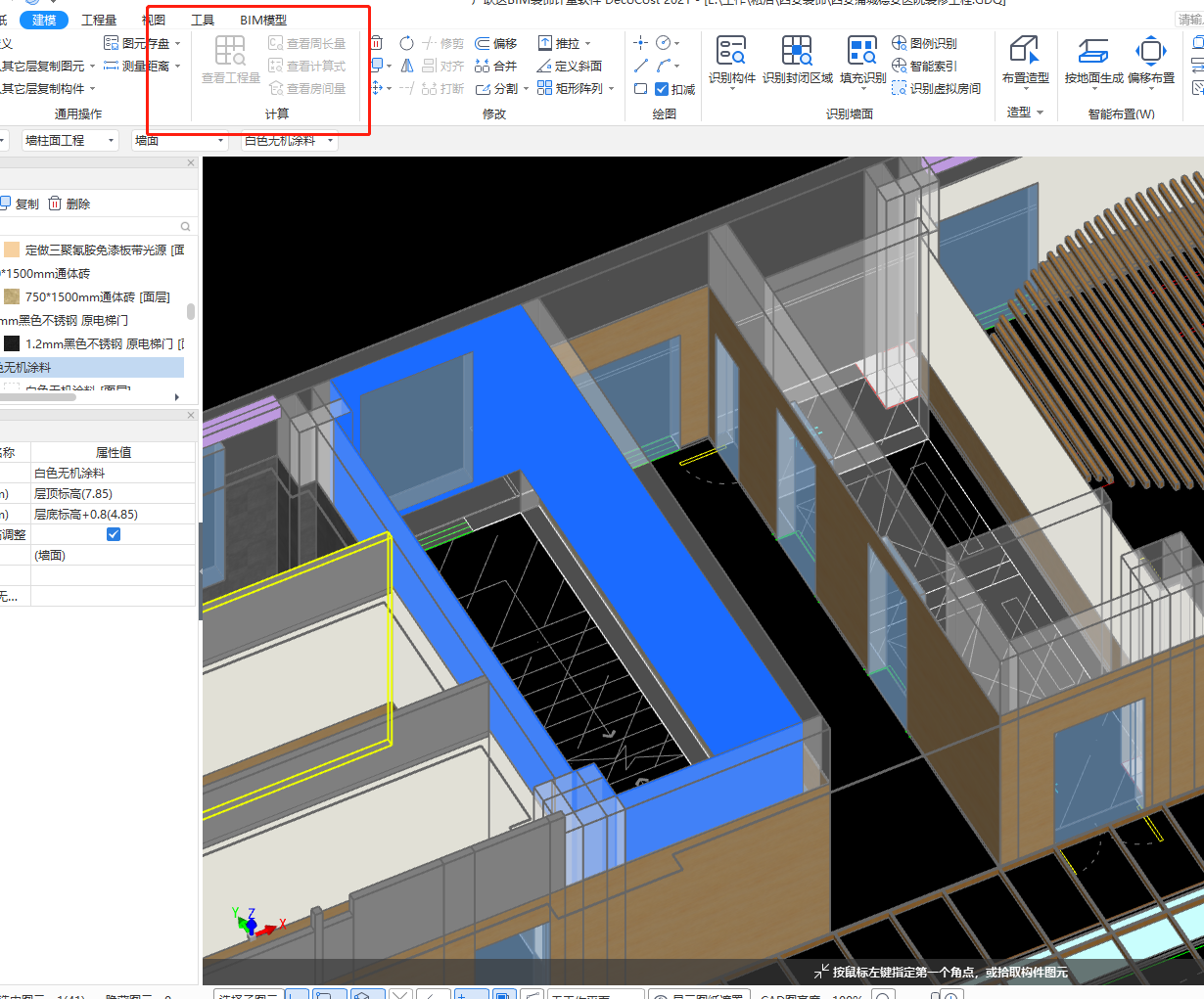This screenshot has height=999, width=1204.
Task: Select the straight line draw tool
Action: click(x=640, y=66)
